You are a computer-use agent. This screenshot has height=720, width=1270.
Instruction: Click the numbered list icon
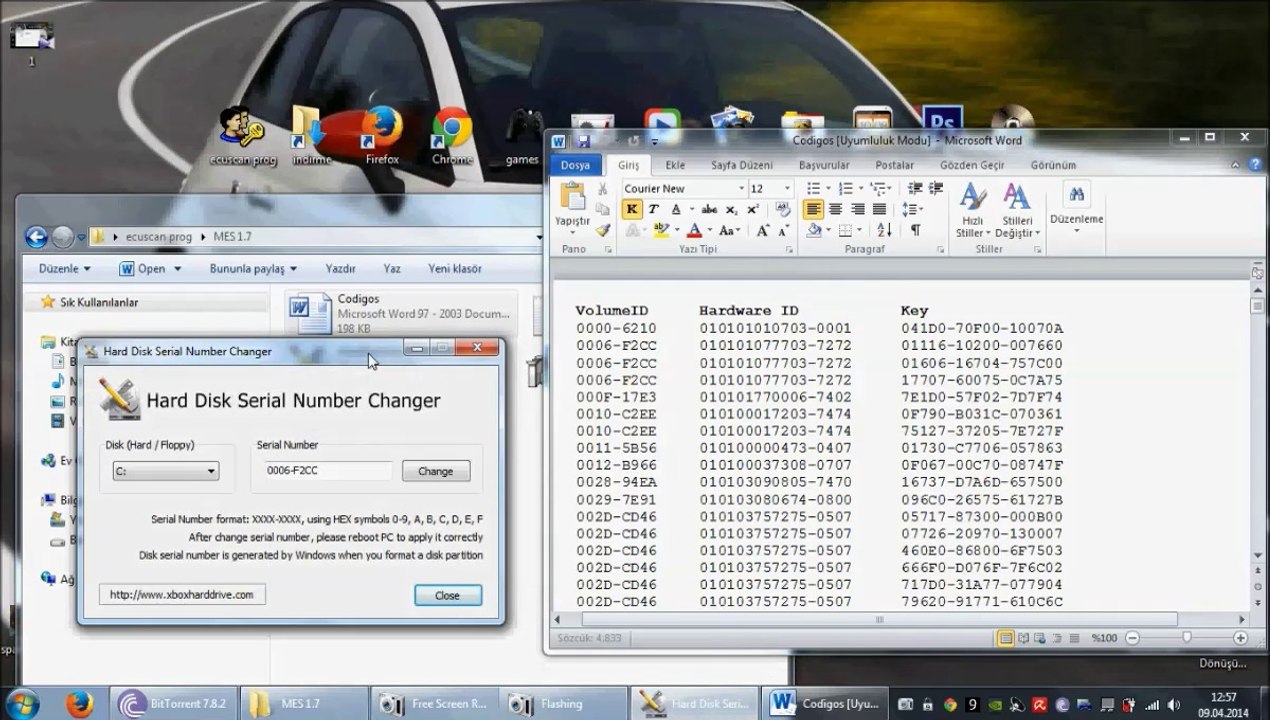pos(846,188)
